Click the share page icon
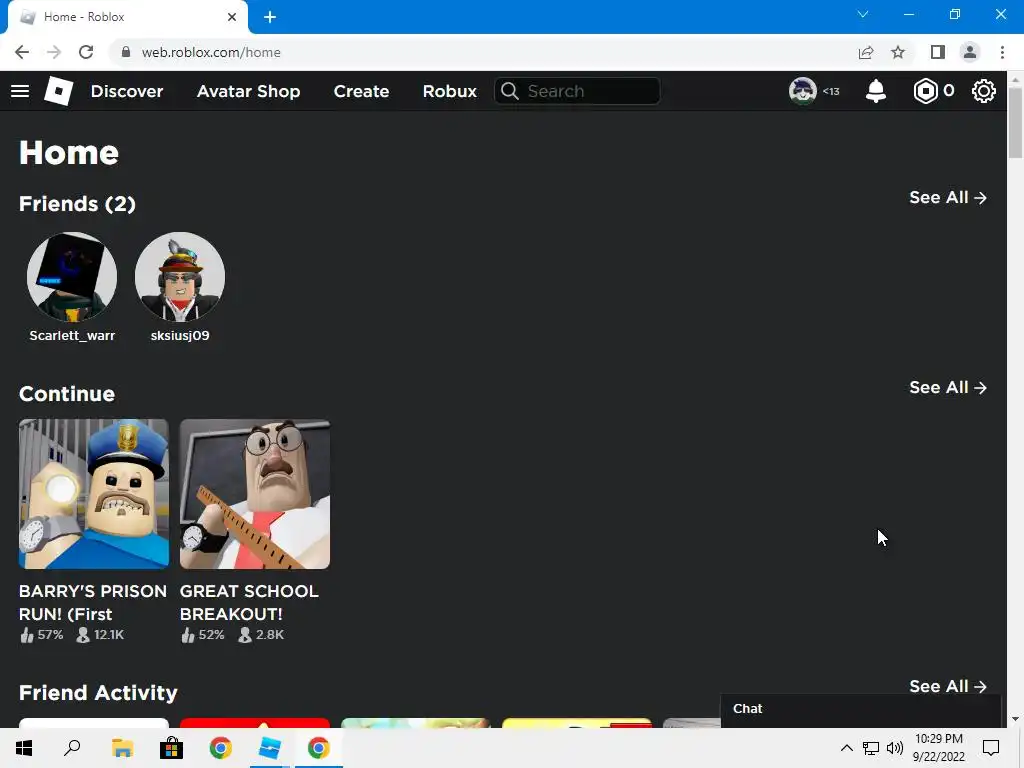This screenshot has width=1024, height=768. click(x=866, y=52)
